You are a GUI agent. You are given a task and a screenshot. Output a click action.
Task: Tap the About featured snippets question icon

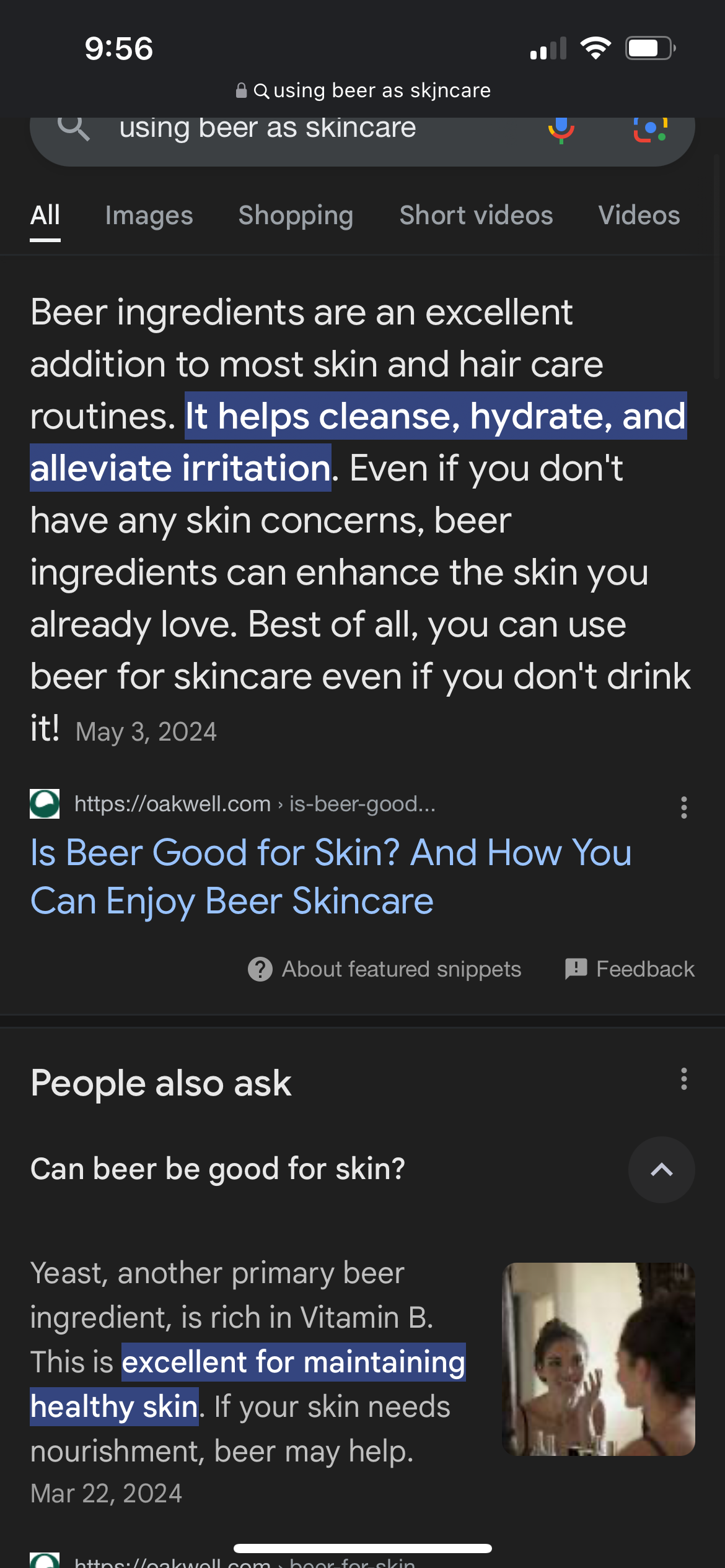click(x=260, y=969)
